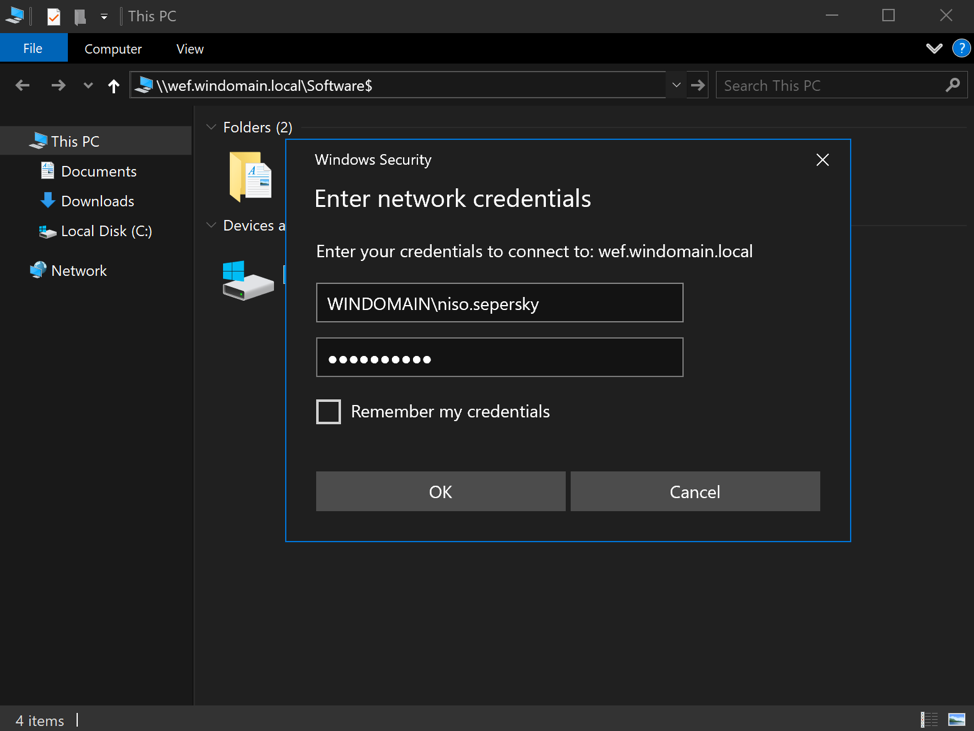The width and height of the screenshot is (974, 731).
Task: Switch to details view in status bar
Action: [929, 719]
